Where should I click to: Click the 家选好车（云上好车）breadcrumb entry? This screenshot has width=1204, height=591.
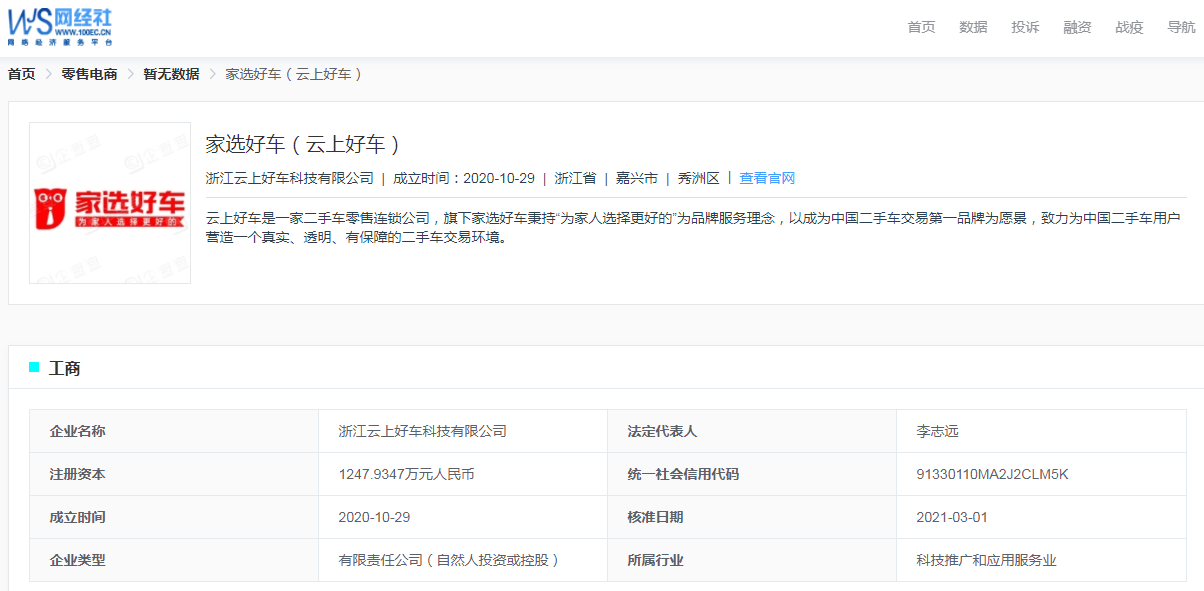pos(294,74)
